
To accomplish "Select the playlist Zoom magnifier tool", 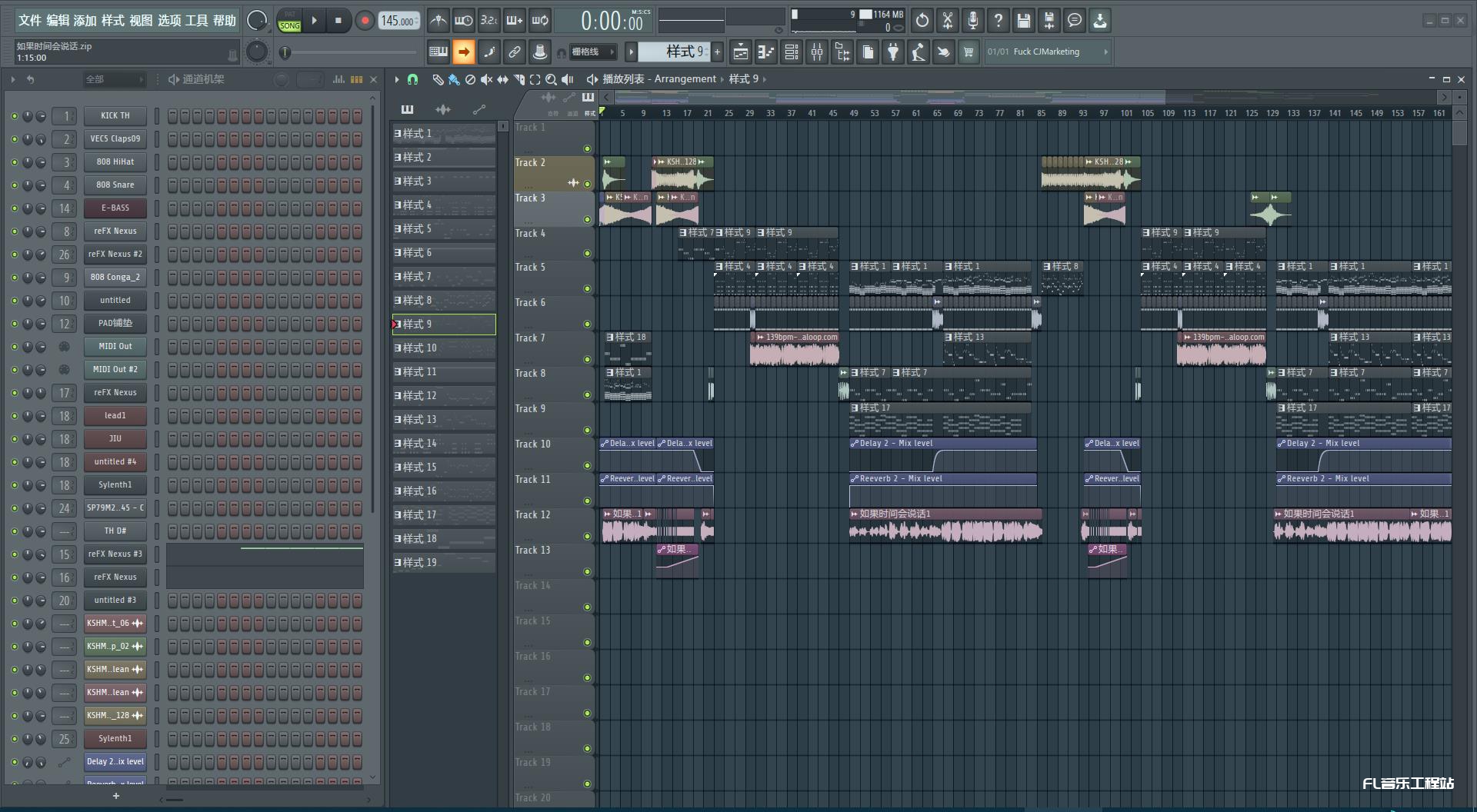I will [x=551, y=79].
